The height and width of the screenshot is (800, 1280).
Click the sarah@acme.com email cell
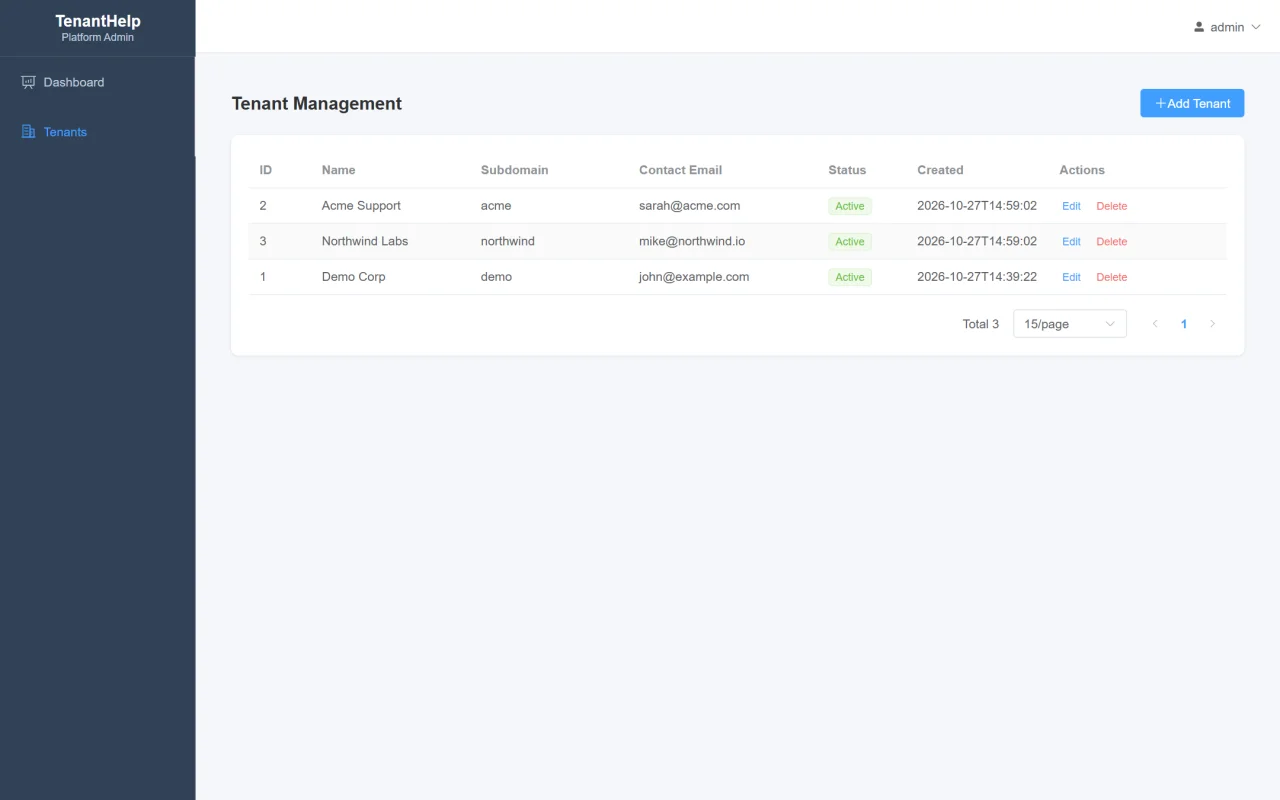coord(690,206)
